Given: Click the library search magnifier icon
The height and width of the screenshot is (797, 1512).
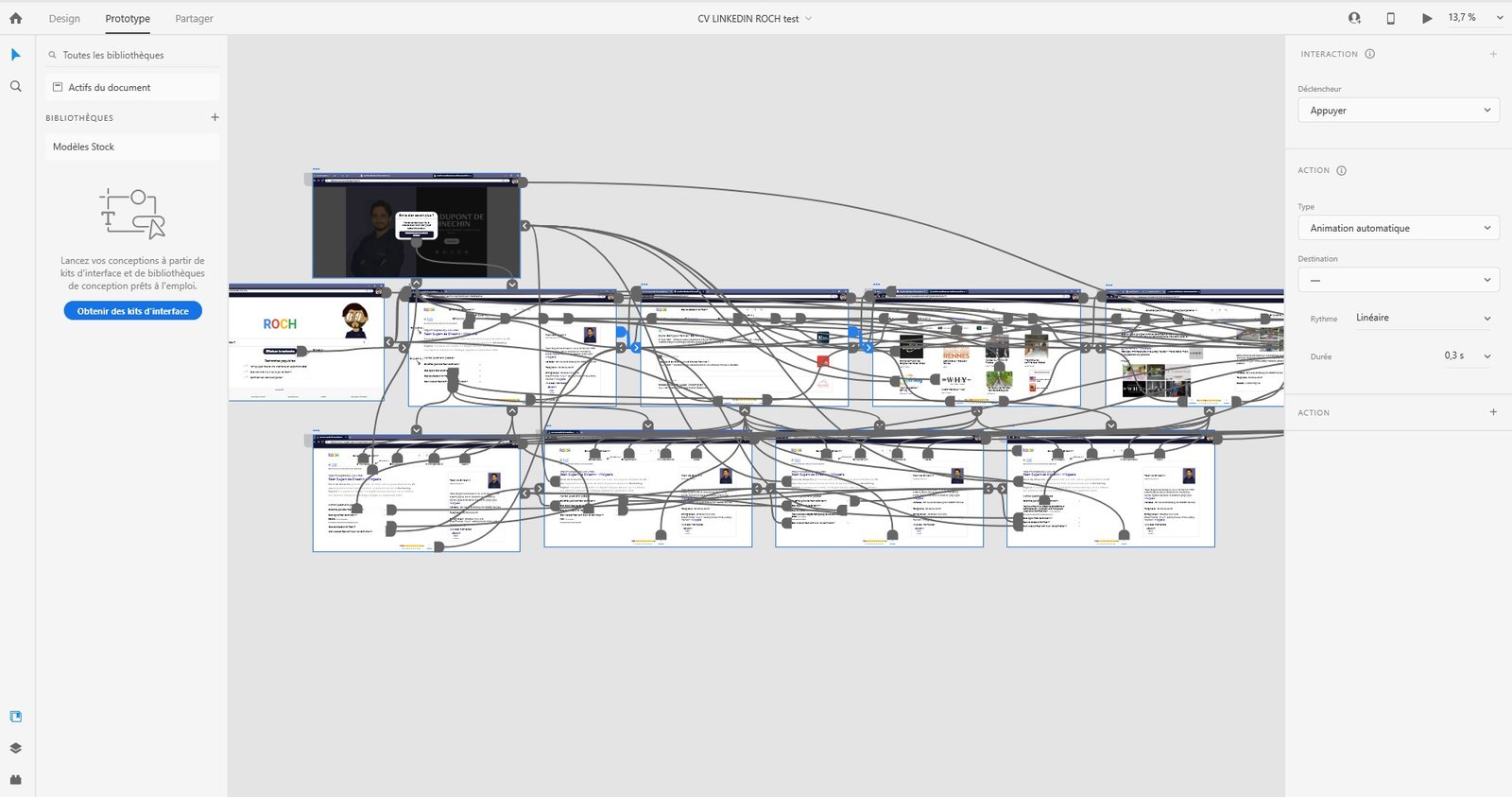Looking at the screenshot, I should pyautogui.click(x=52, y=55).
